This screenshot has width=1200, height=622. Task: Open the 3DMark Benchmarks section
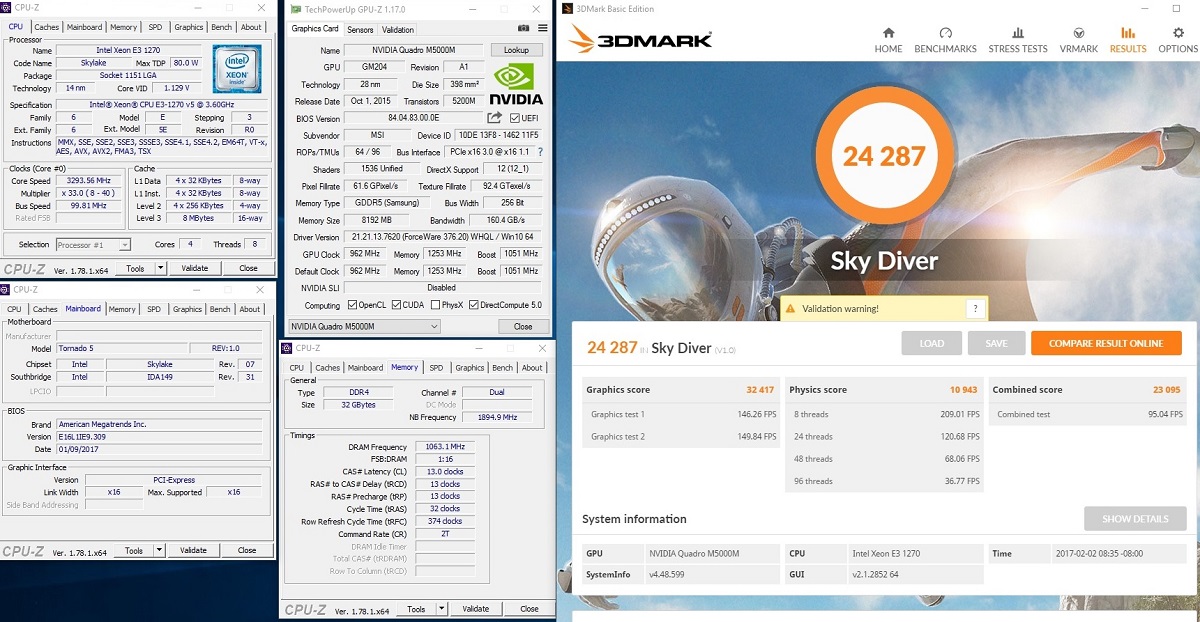[x=946, y=40]
